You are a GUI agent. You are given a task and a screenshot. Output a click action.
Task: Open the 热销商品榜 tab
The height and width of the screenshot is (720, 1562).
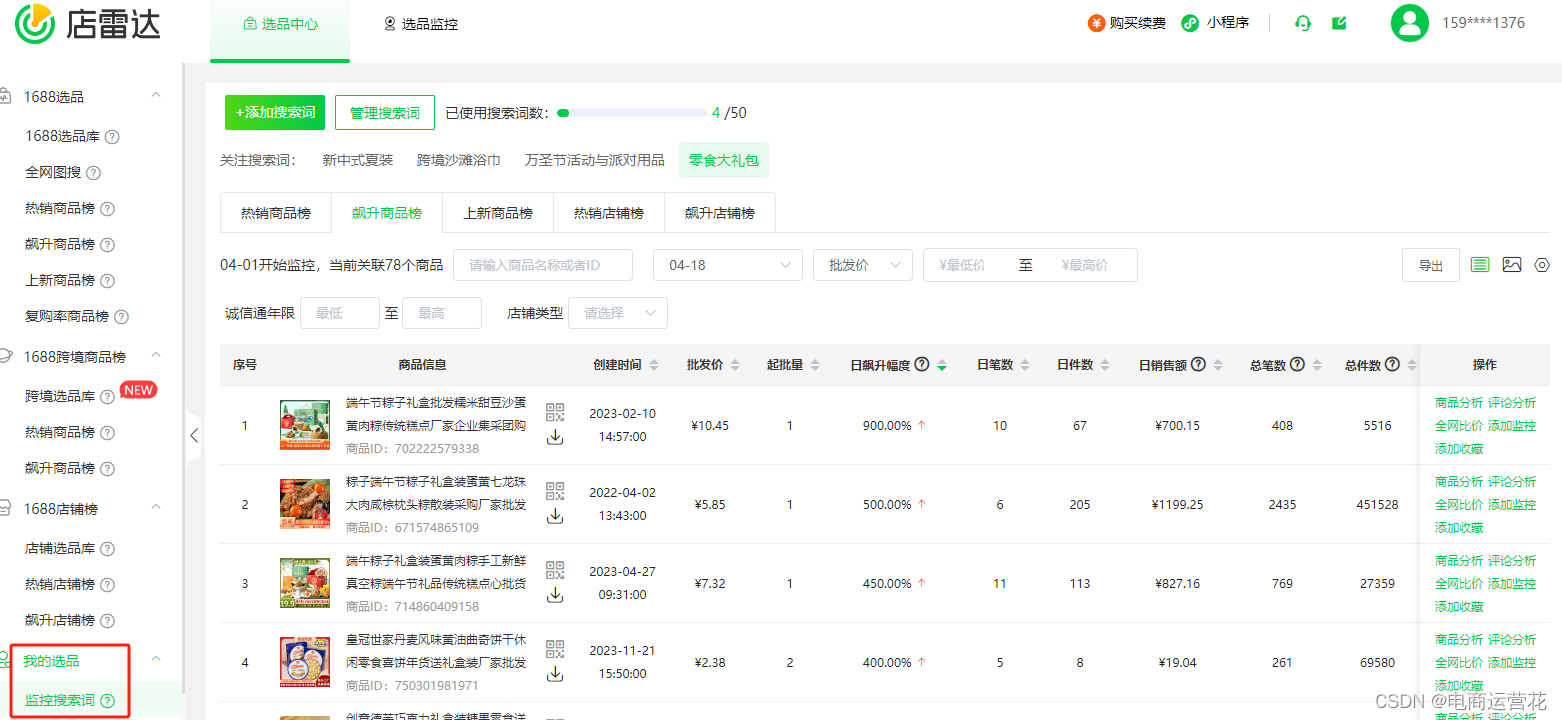(x=276, y=213)
